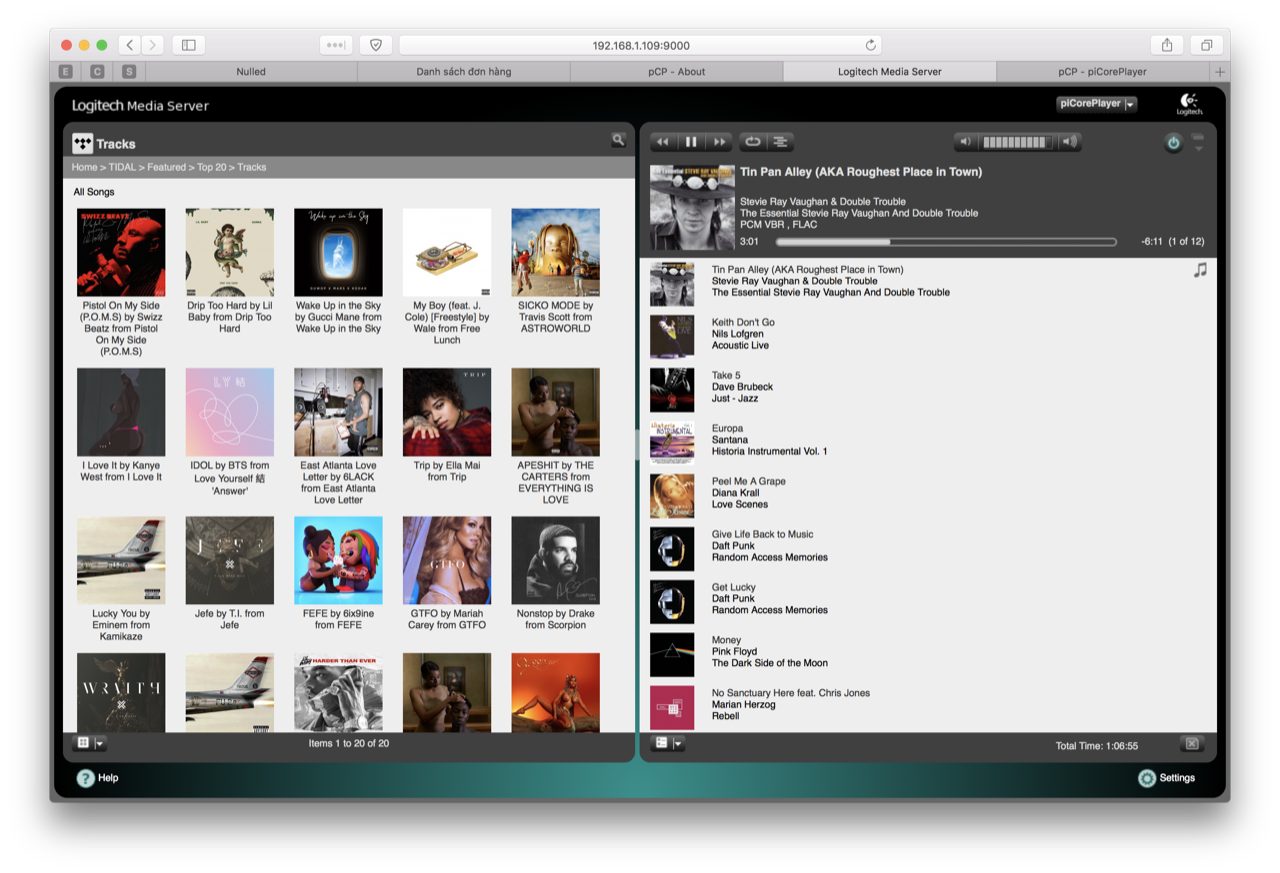Image resolution: width=1280 pixels, height=873 pixels.
Task: Click the music note icon on playing track
Action: [1200, 270]
